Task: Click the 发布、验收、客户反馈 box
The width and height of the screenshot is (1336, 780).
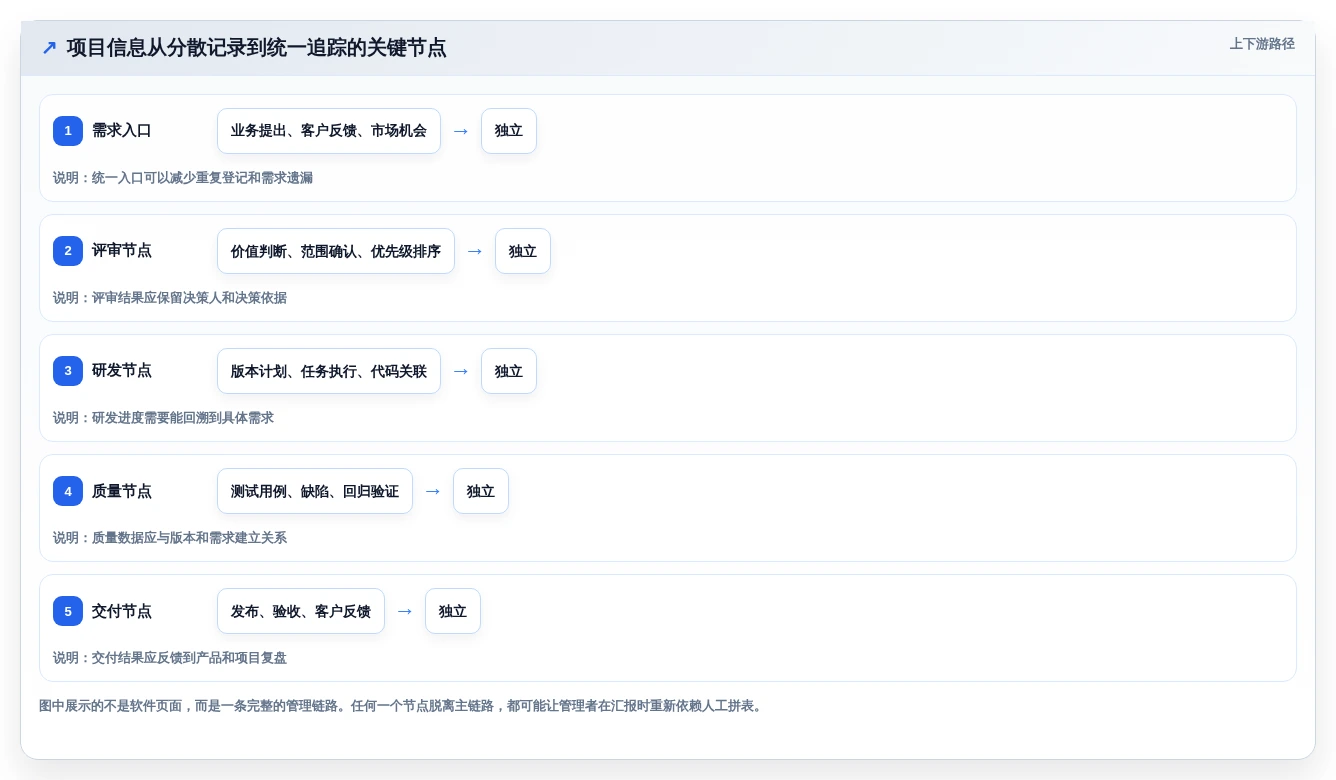Action: 301,611
